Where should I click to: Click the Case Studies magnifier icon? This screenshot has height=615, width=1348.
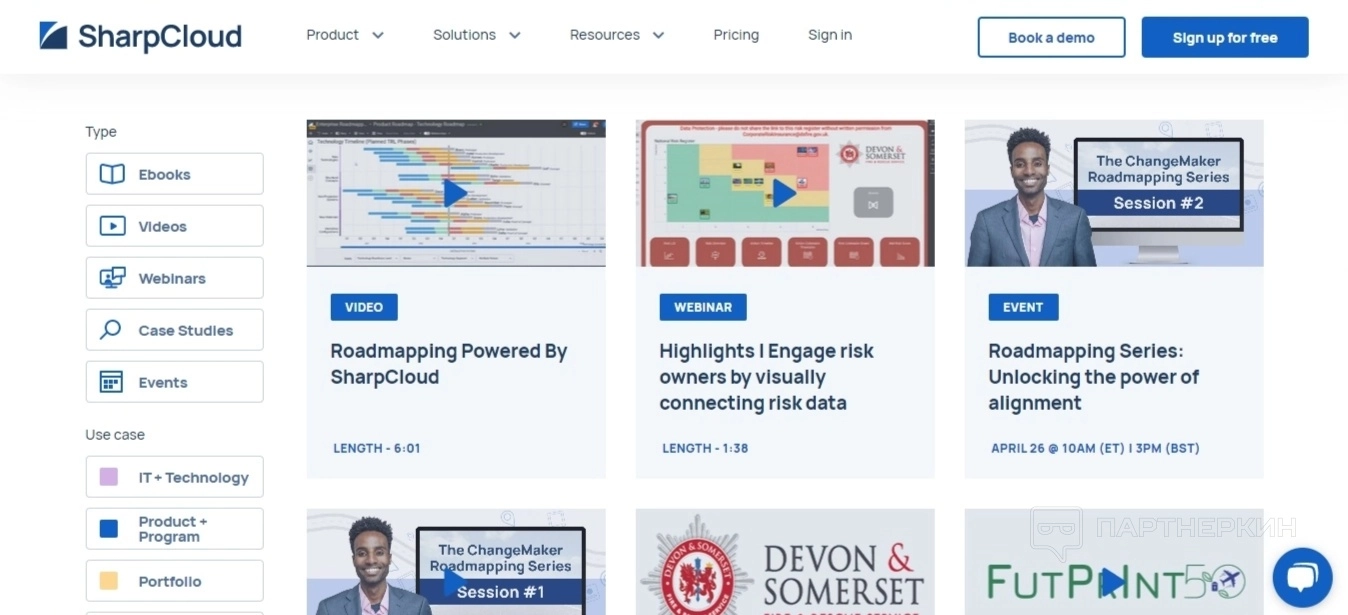[111, 330]
